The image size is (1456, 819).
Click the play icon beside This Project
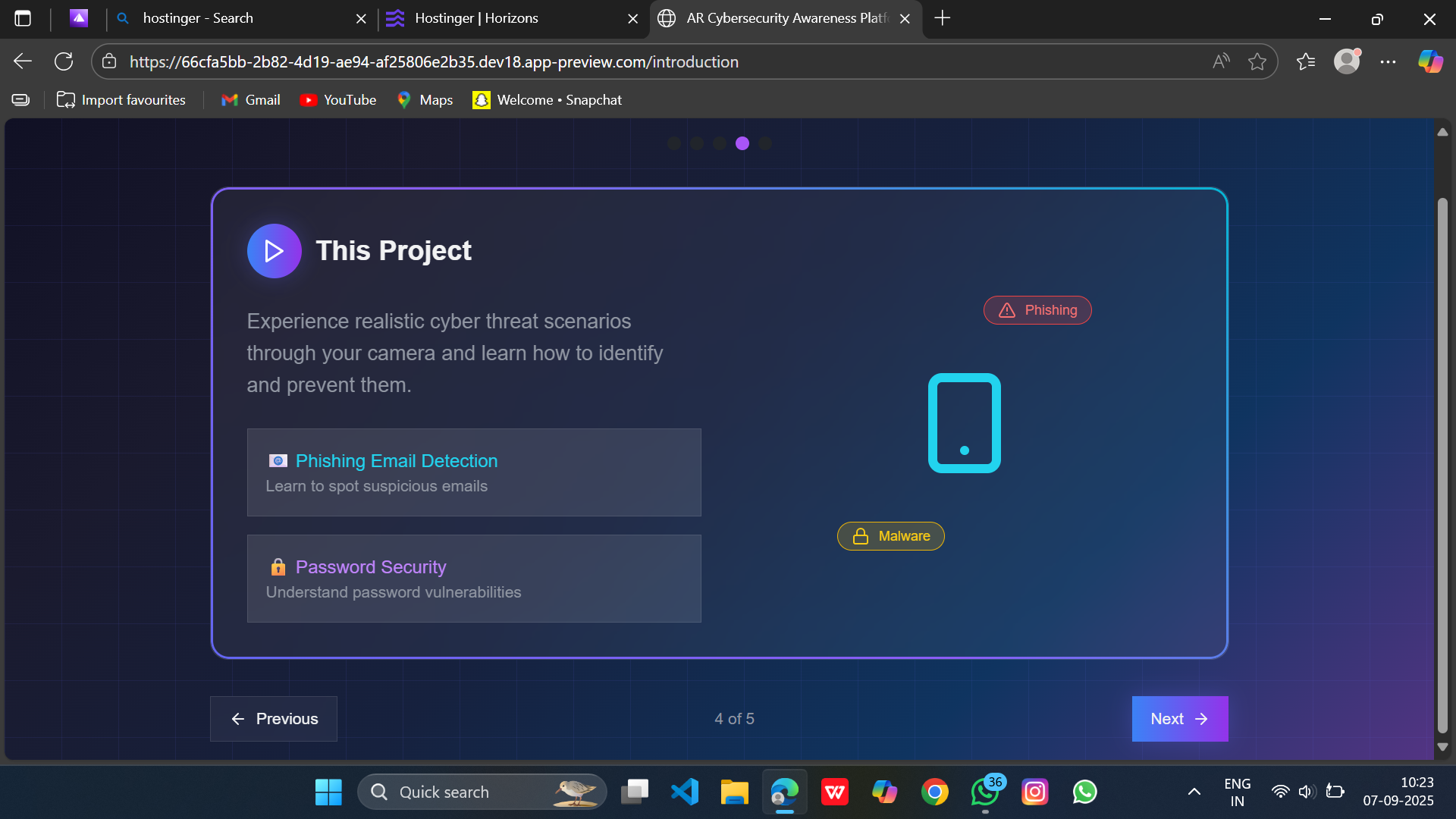pyautogui.click(x=274, y=251)
